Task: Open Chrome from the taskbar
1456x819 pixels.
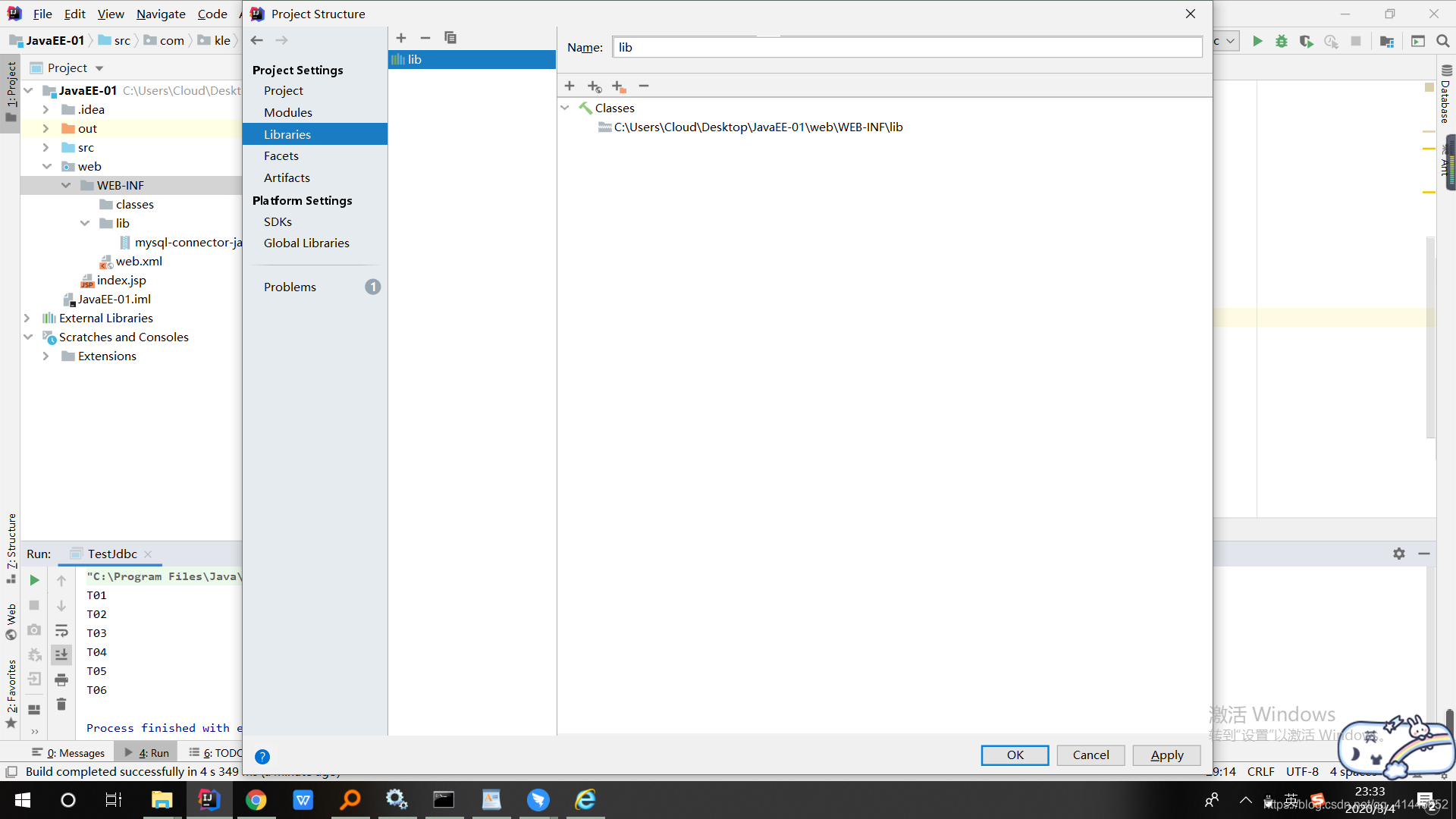Action: (x=256, y=800)
